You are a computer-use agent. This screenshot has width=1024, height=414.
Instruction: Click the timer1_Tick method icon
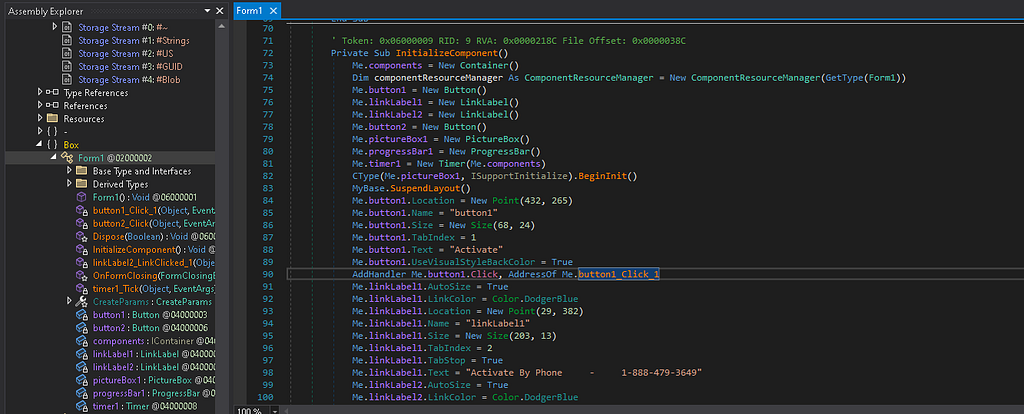81,289
